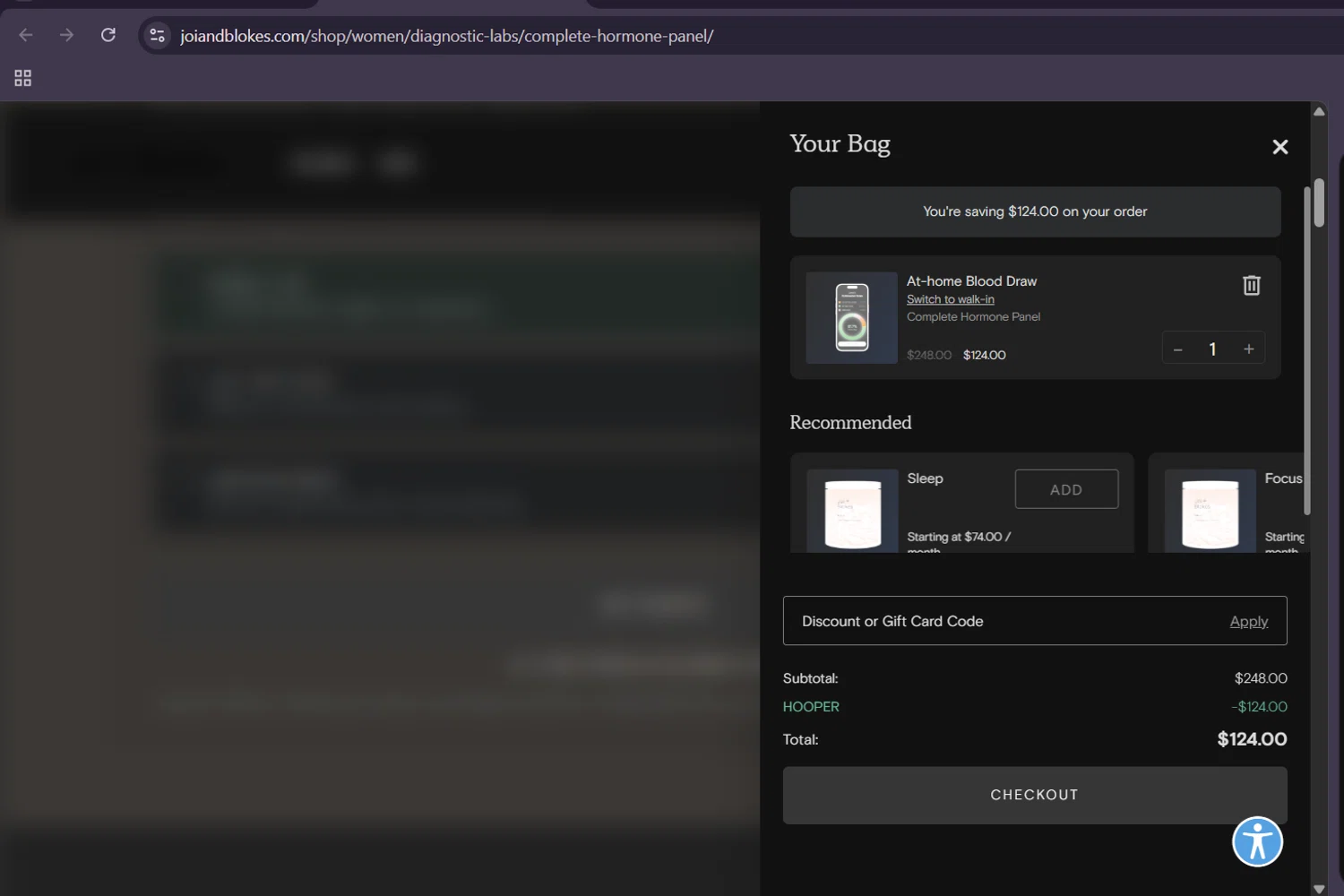
Task: Click the quantity value 1
Action: (x=1212, y=349)
